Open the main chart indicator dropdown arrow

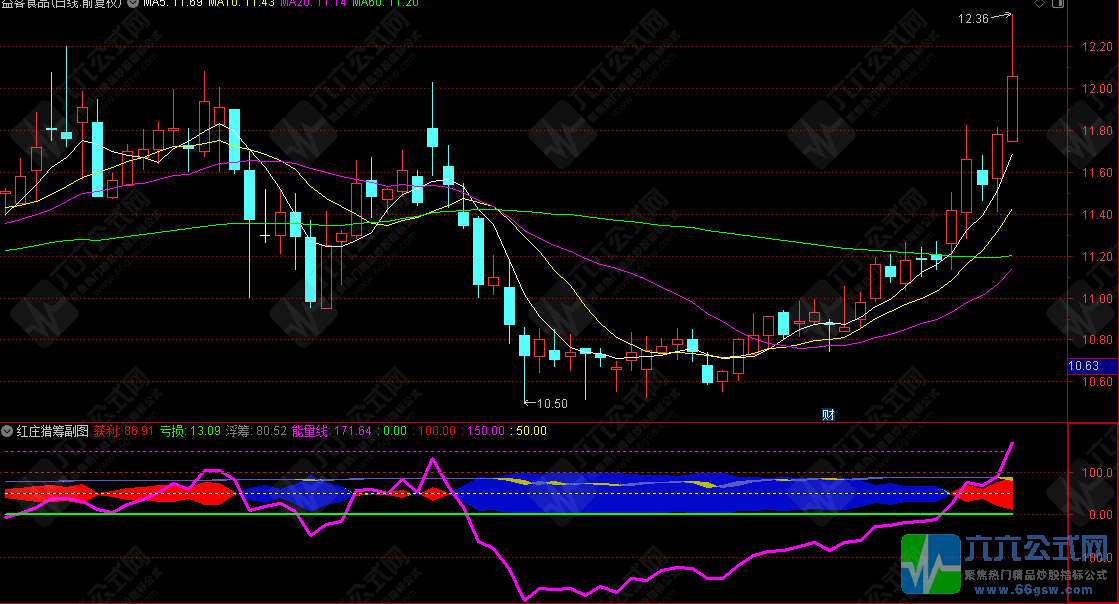[x=134, y=4]
